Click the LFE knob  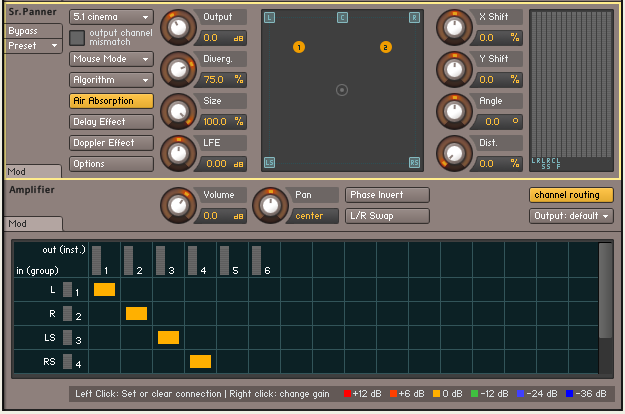coord(178,153)
